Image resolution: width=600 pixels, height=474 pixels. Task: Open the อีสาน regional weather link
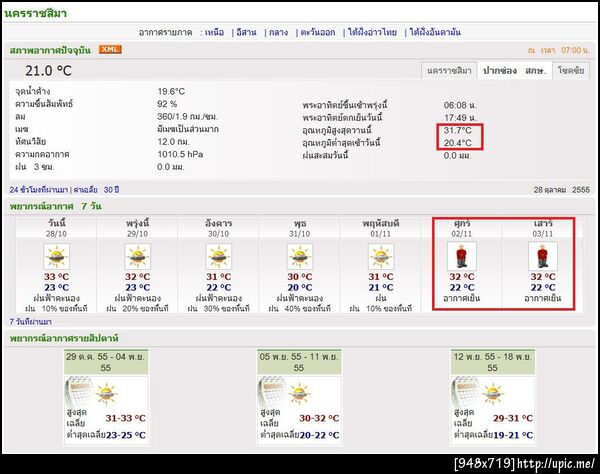pos(246,33)
